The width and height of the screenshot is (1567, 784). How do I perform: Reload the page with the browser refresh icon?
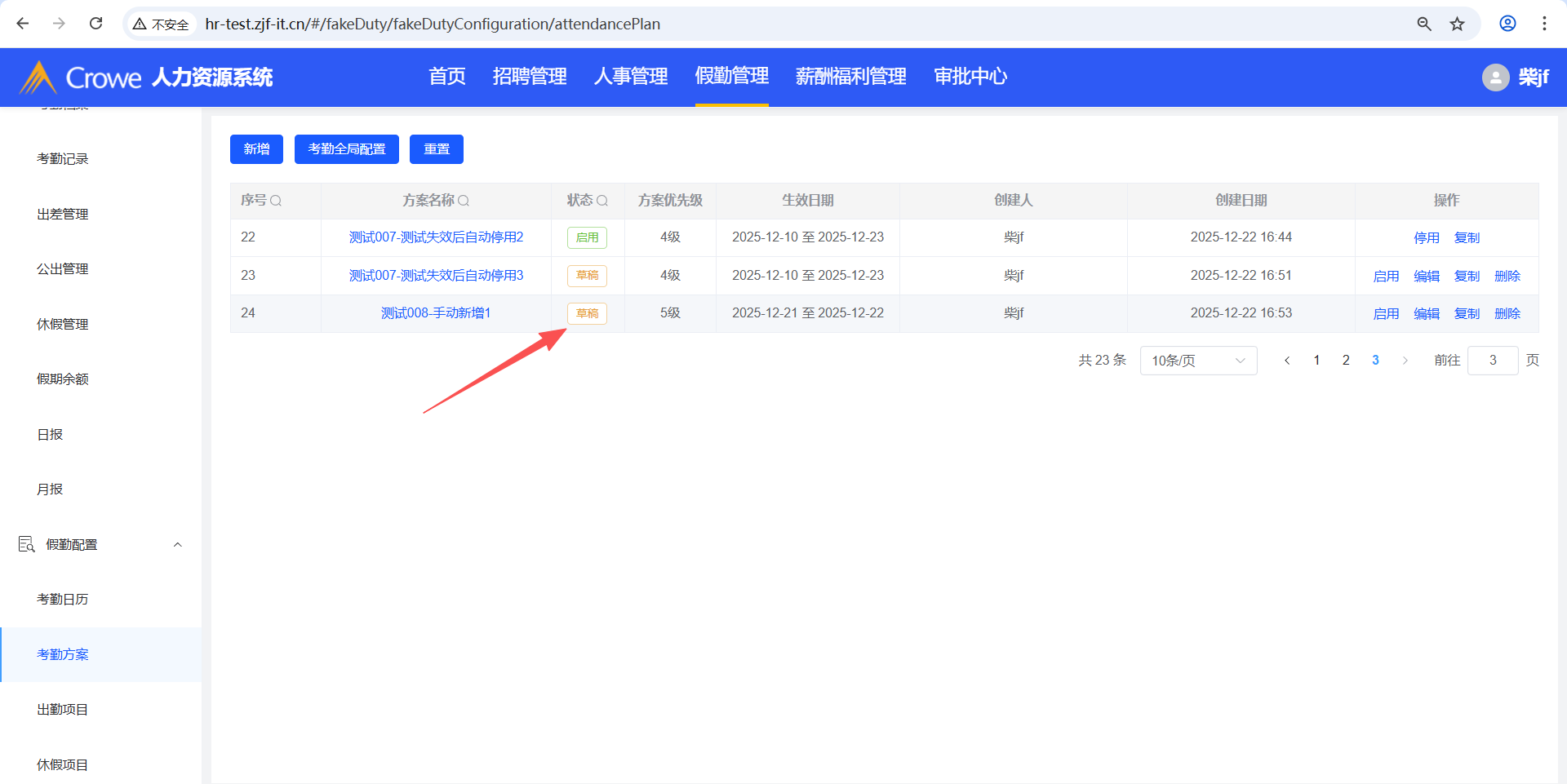[x=96, y=24]
